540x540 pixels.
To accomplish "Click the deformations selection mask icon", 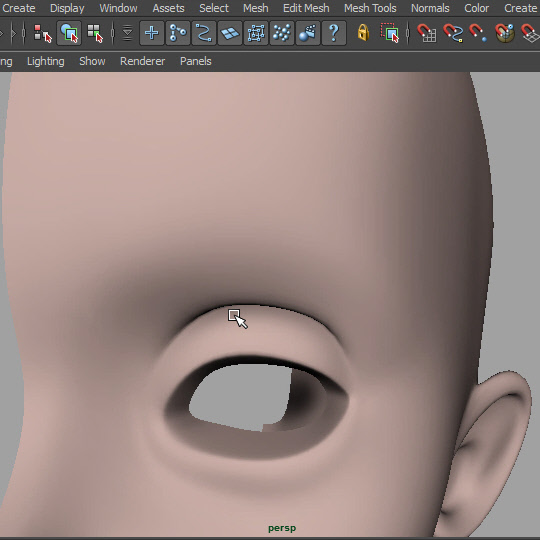I will [256, 33].
